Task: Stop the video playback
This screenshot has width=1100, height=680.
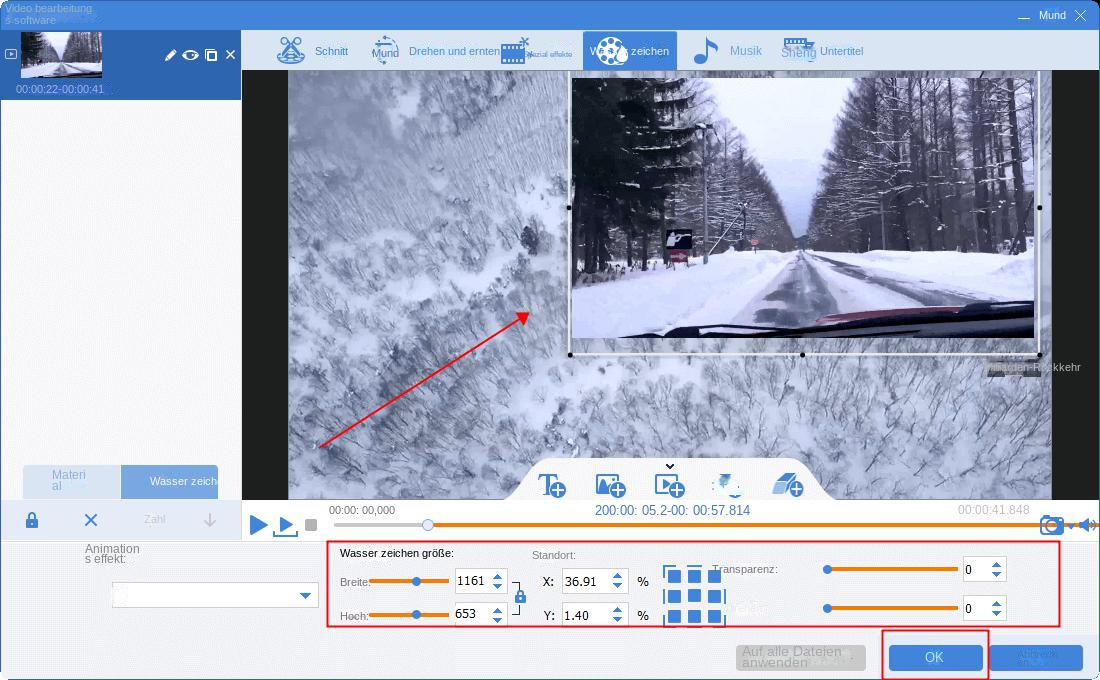Action: click(311, 525)
